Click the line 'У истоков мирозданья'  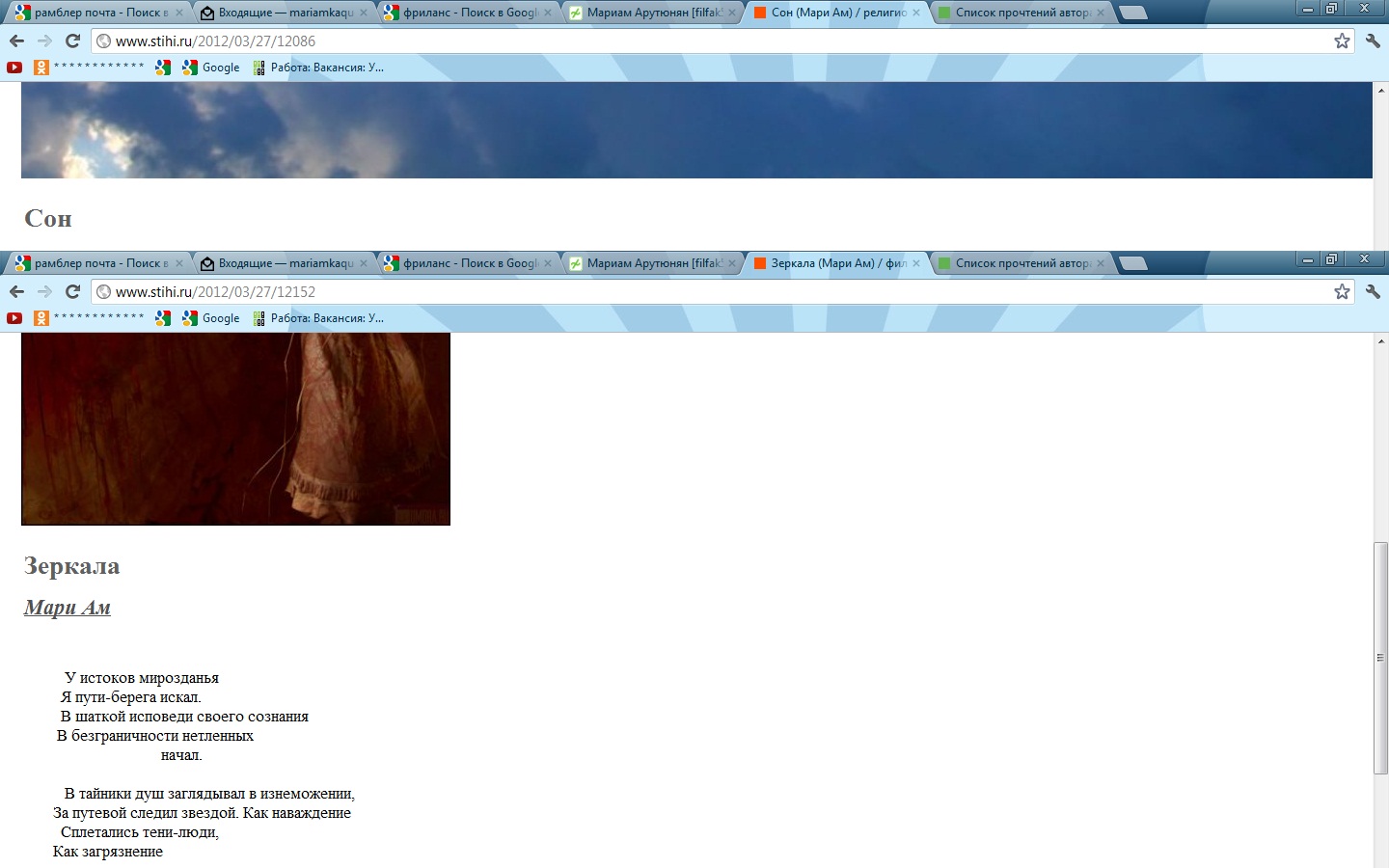pos(142,678)
